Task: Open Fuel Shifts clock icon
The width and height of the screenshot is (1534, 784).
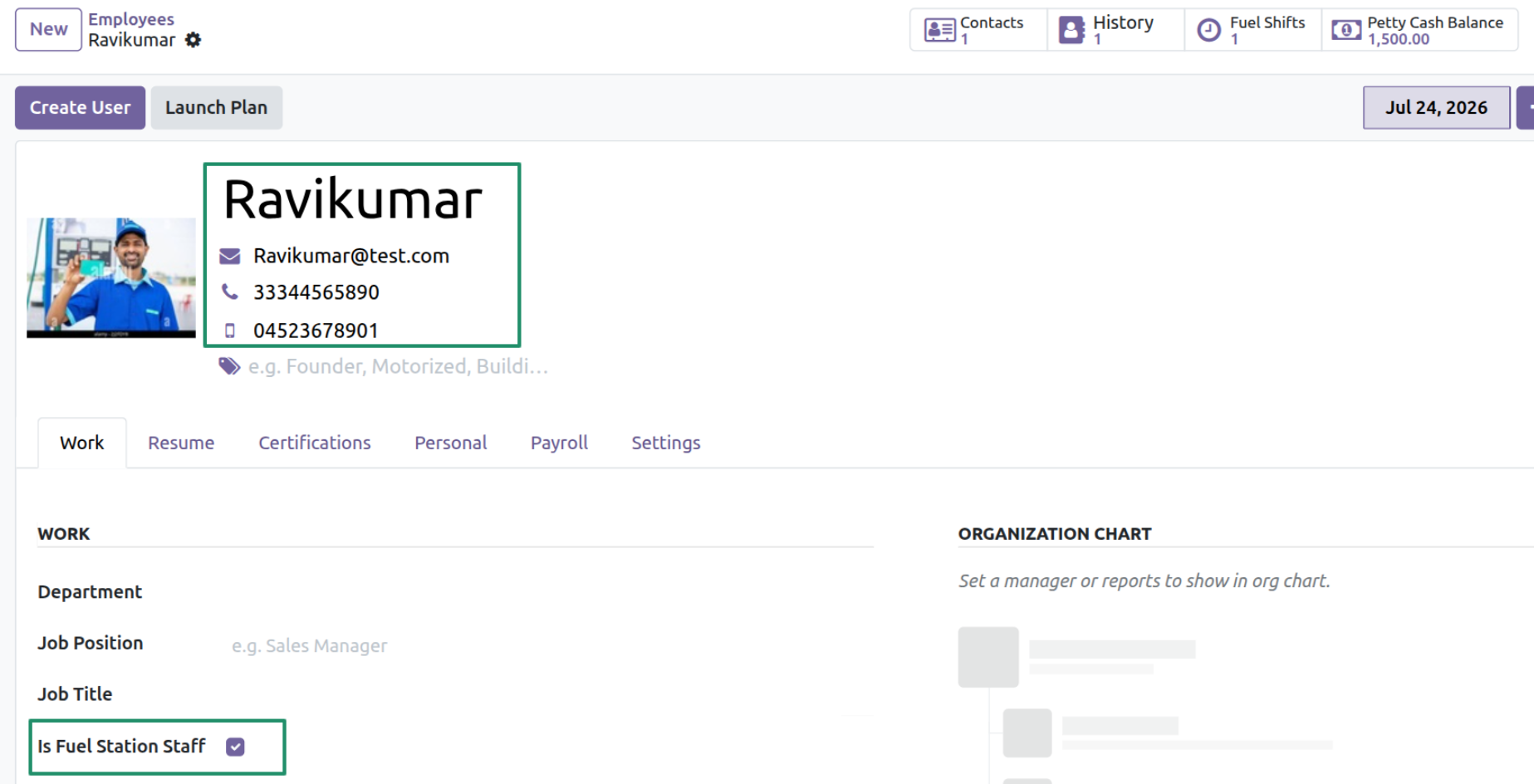Action: click(x=1208, y=31)
